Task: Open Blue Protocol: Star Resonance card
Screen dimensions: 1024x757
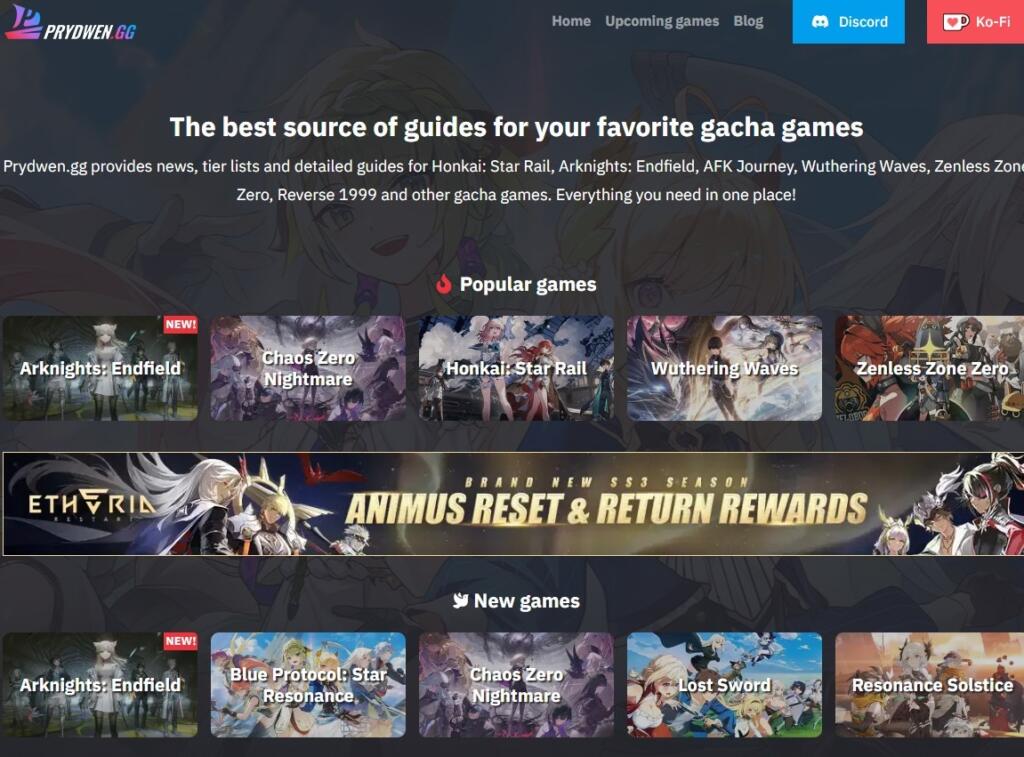Action: (308, 685)
